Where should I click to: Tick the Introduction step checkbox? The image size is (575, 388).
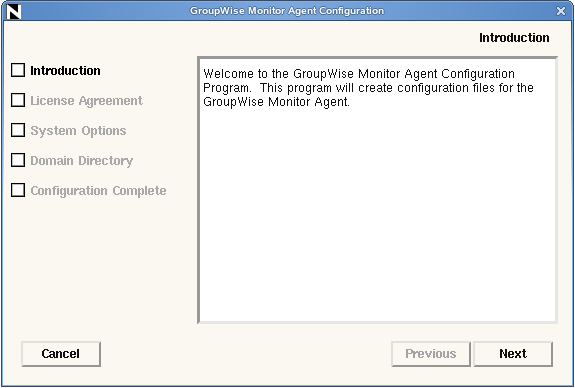(x=18, y=70)
